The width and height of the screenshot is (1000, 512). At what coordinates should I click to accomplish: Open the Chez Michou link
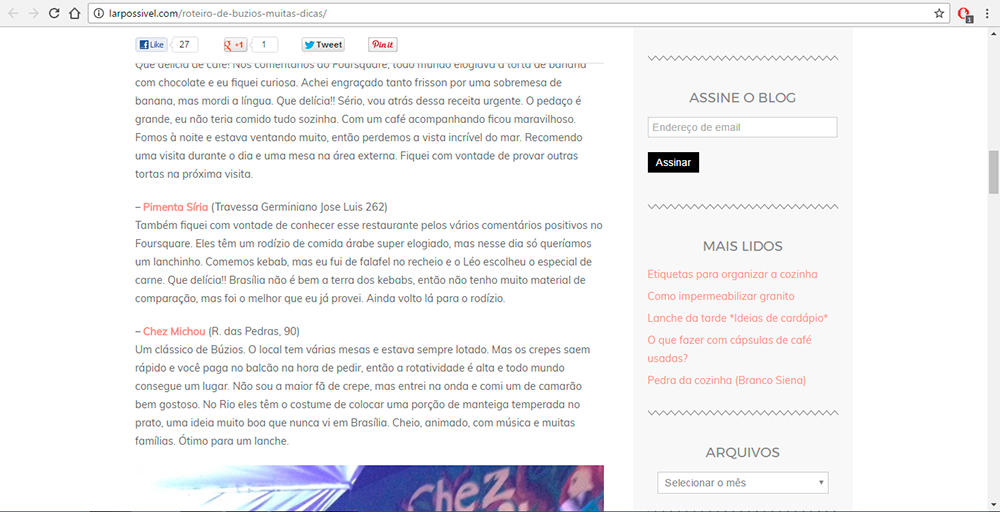click(174, 332)
